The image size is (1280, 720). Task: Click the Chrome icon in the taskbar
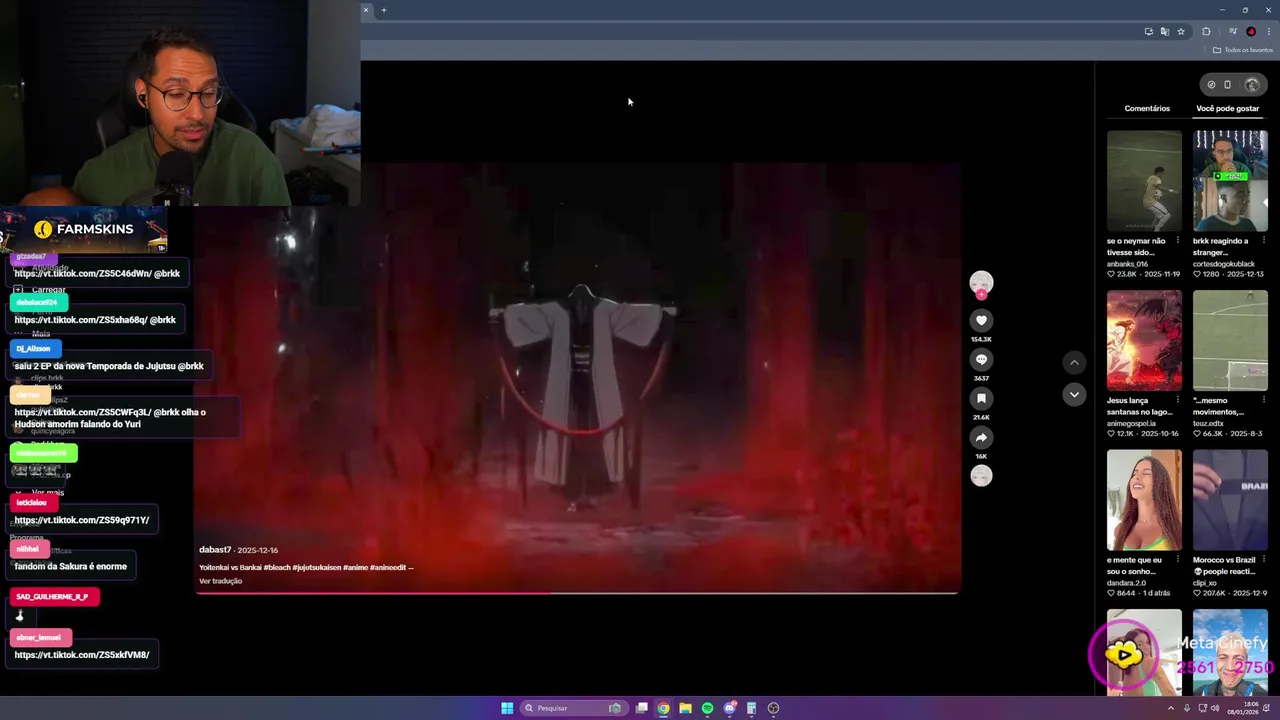click(663, 708)
